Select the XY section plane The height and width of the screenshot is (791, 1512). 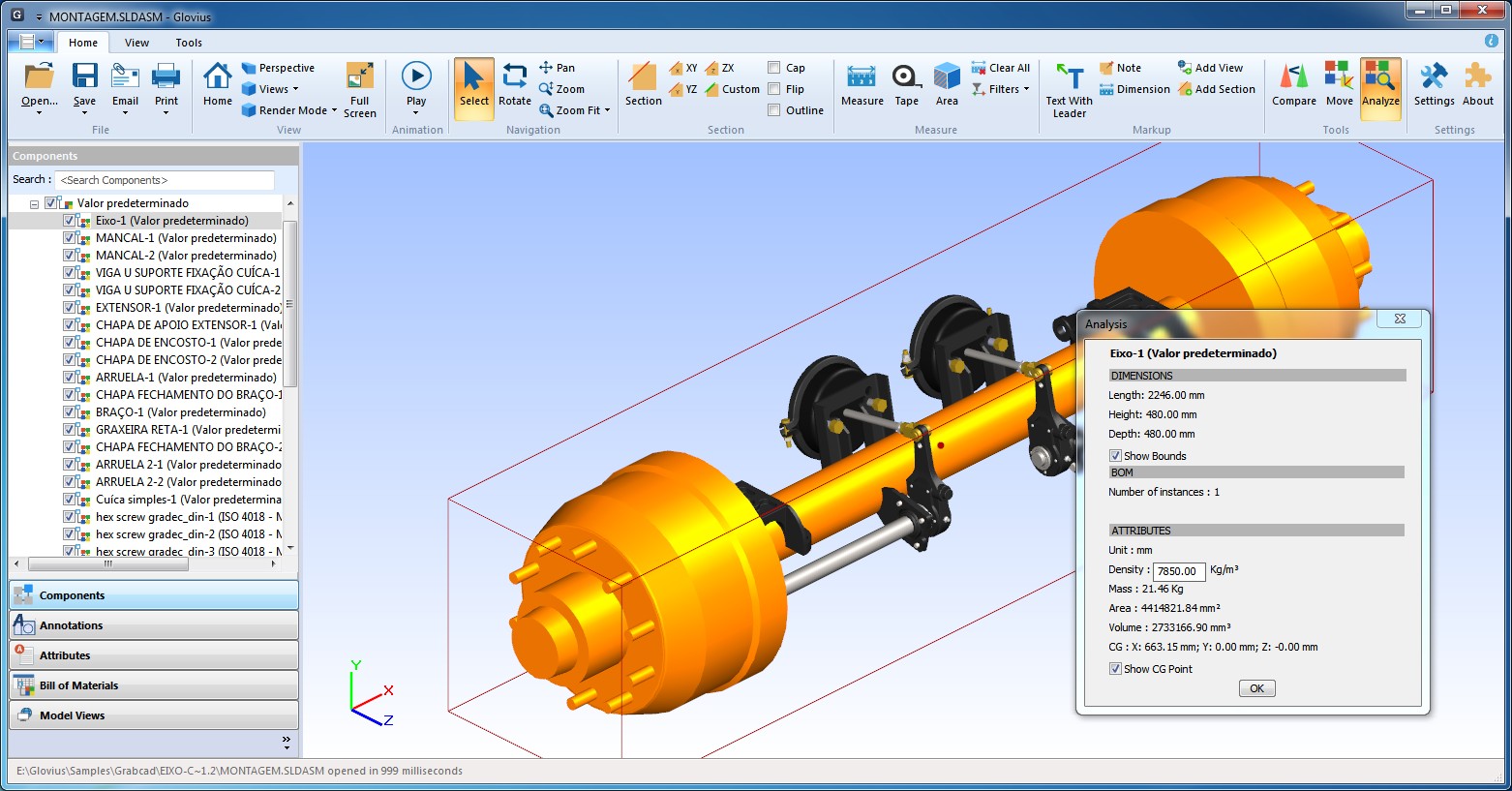point(683,68)
